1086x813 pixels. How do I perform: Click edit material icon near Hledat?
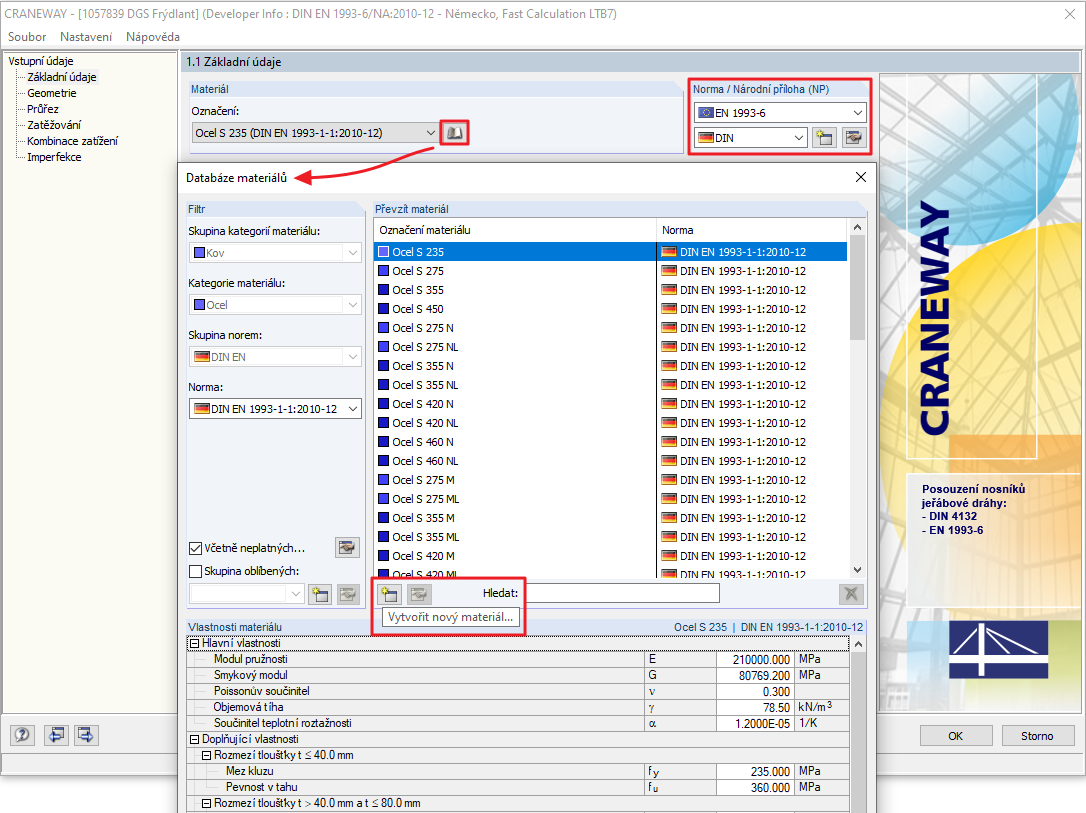pyautogui.click(x=419, y=593)
